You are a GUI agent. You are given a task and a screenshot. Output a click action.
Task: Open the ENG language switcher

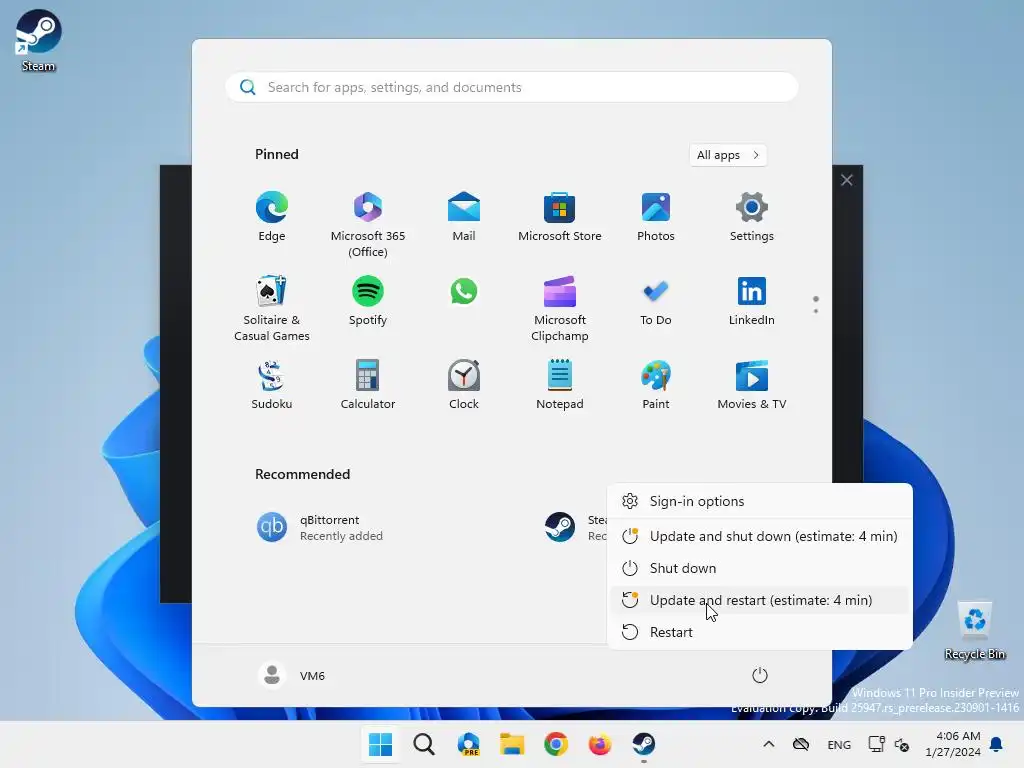pos(839,744)
